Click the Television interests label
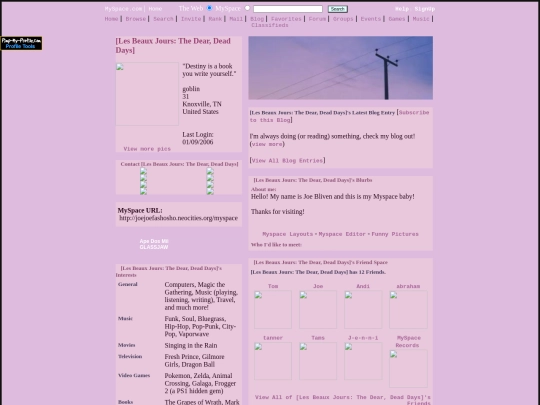The height and width of the screenshot is (405, 540). 130,356
